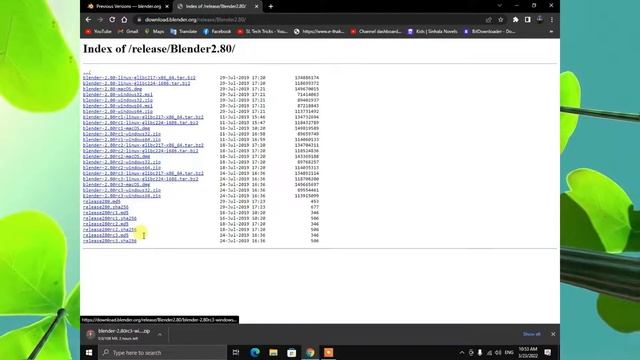Open the SL Tech Tricks bookmark
640x360 pixels.
pos(262,31)
